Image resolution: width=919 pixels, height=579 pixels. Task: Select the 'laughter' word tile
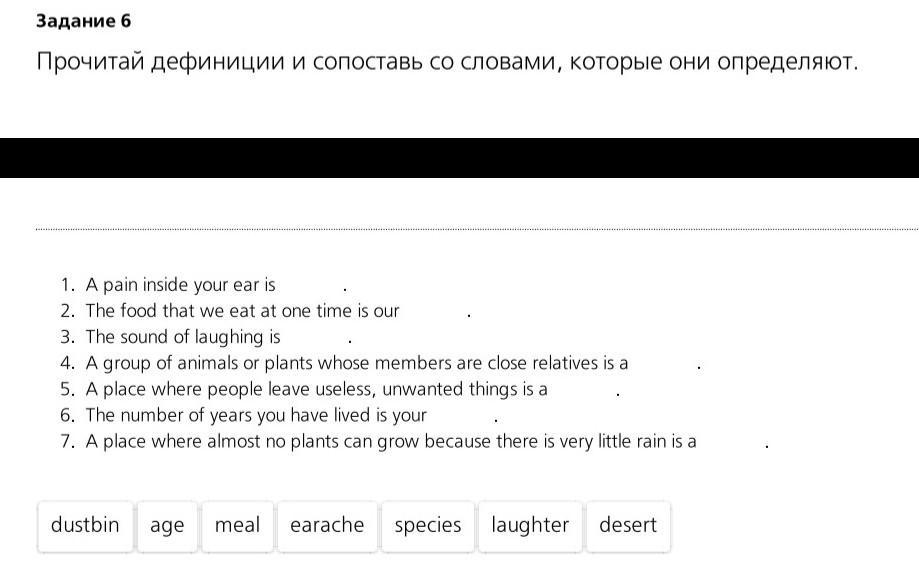pos(530,526)
